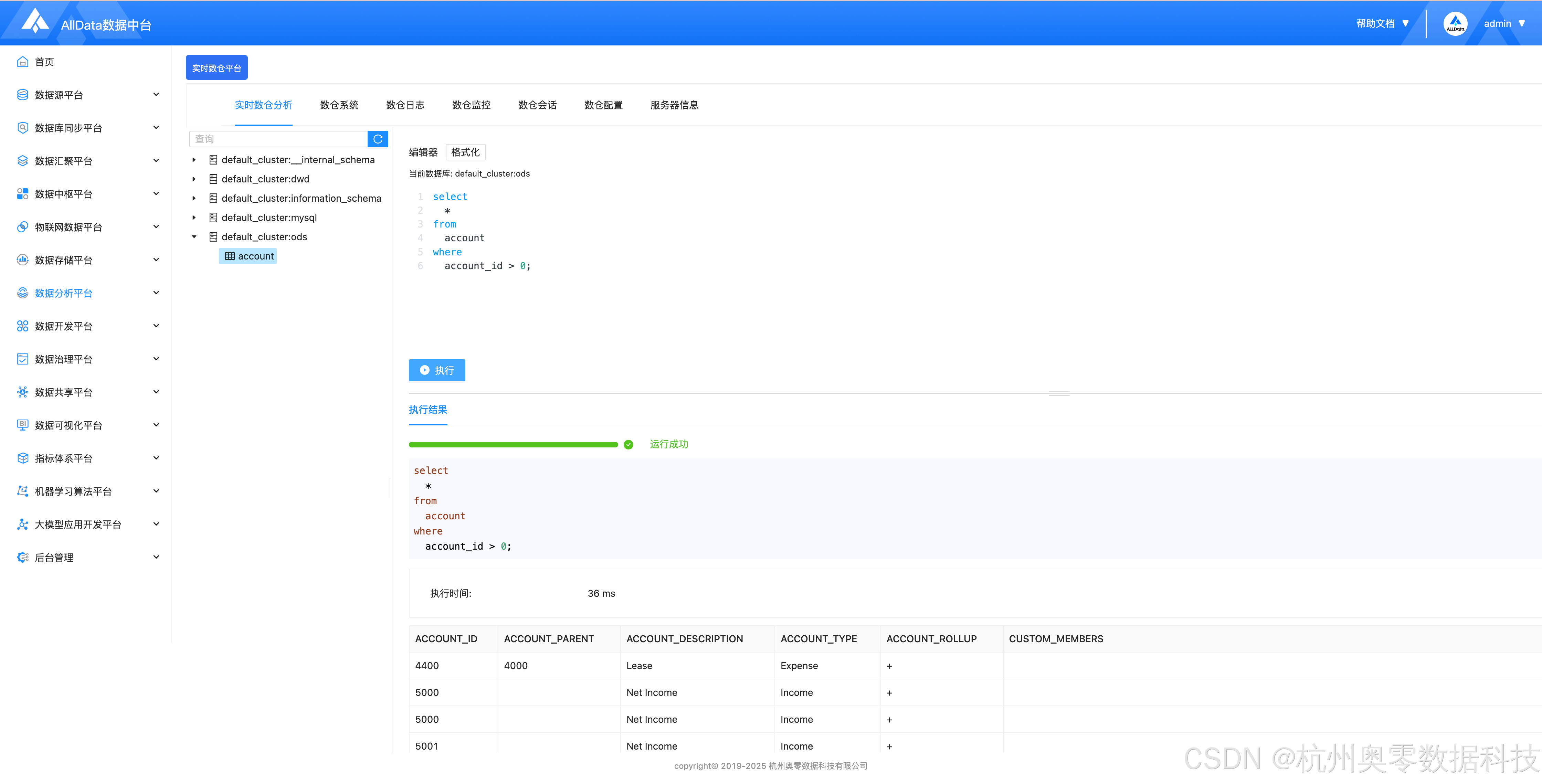Click the 数据共享平台 sidebar icon
Image resolution: width=1542 pixels, height=784 pixels.
(x=23, y=392)
